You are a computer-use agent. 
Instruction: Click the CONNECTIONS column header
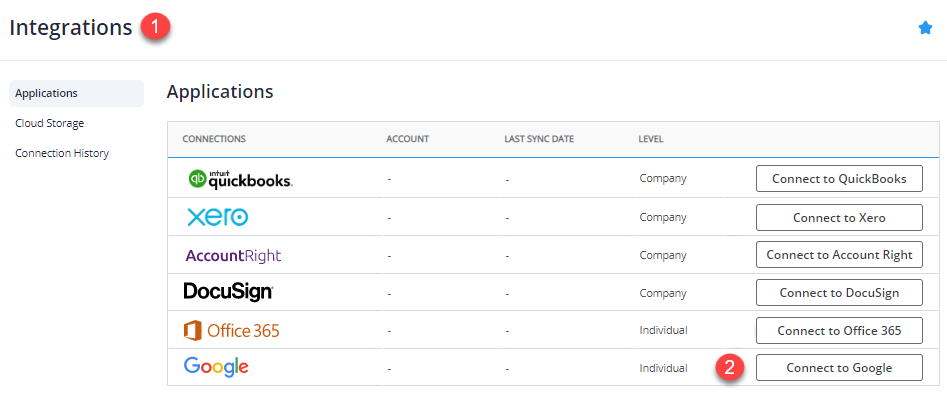(x=214, y=139)
